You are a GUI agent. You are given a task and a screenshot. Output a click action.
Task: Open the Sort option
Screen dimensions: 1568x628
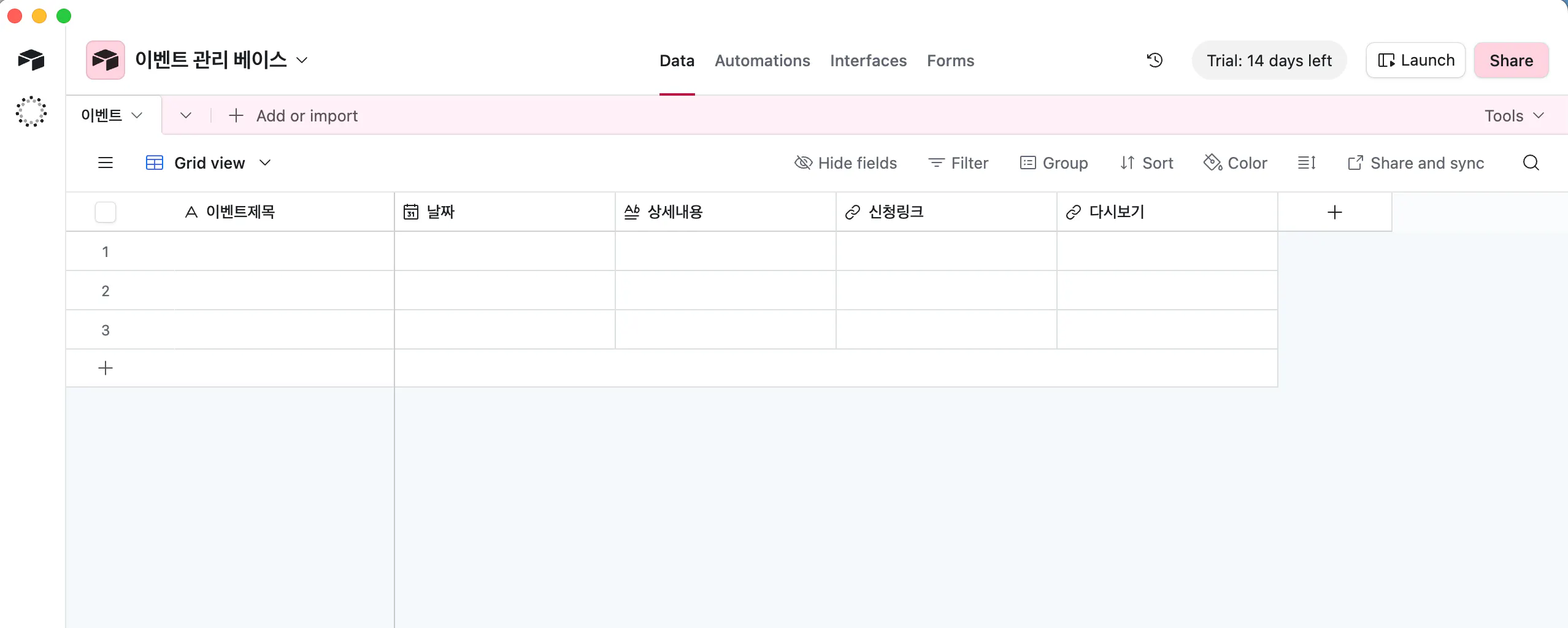(1147, 163)
